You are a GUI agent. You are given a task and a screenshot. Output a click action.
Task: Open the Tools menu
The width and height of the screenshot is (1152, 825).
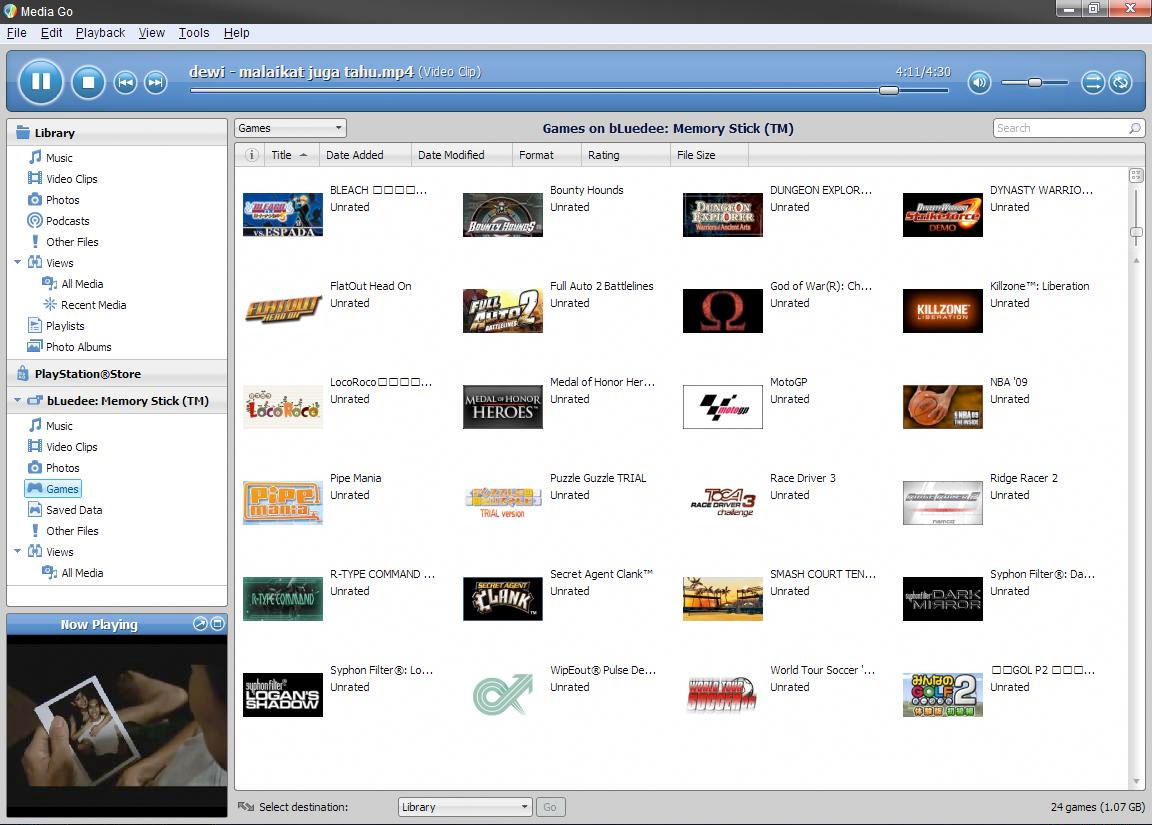[194, 33]
